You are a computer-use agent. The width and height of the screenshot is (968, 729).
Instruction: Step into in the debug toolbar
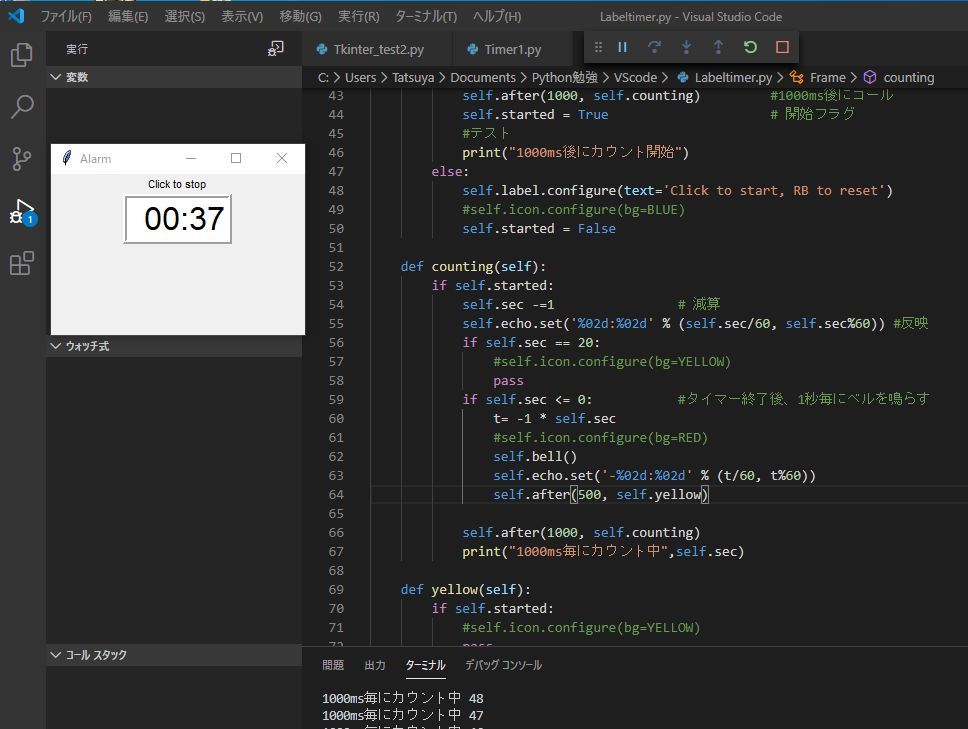tap(686, 47)
